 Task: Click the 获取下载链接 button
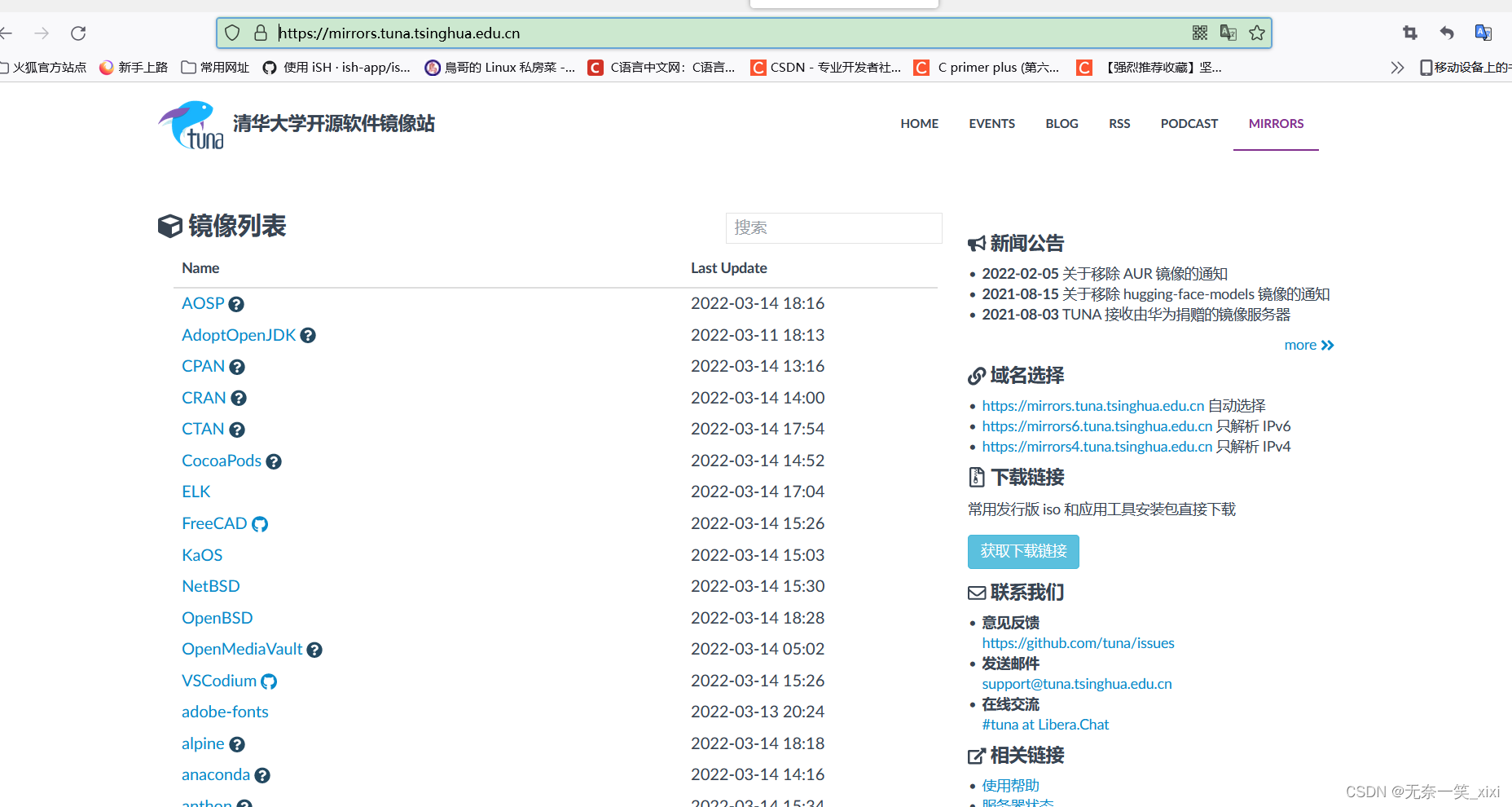[x=1023, y=552]
